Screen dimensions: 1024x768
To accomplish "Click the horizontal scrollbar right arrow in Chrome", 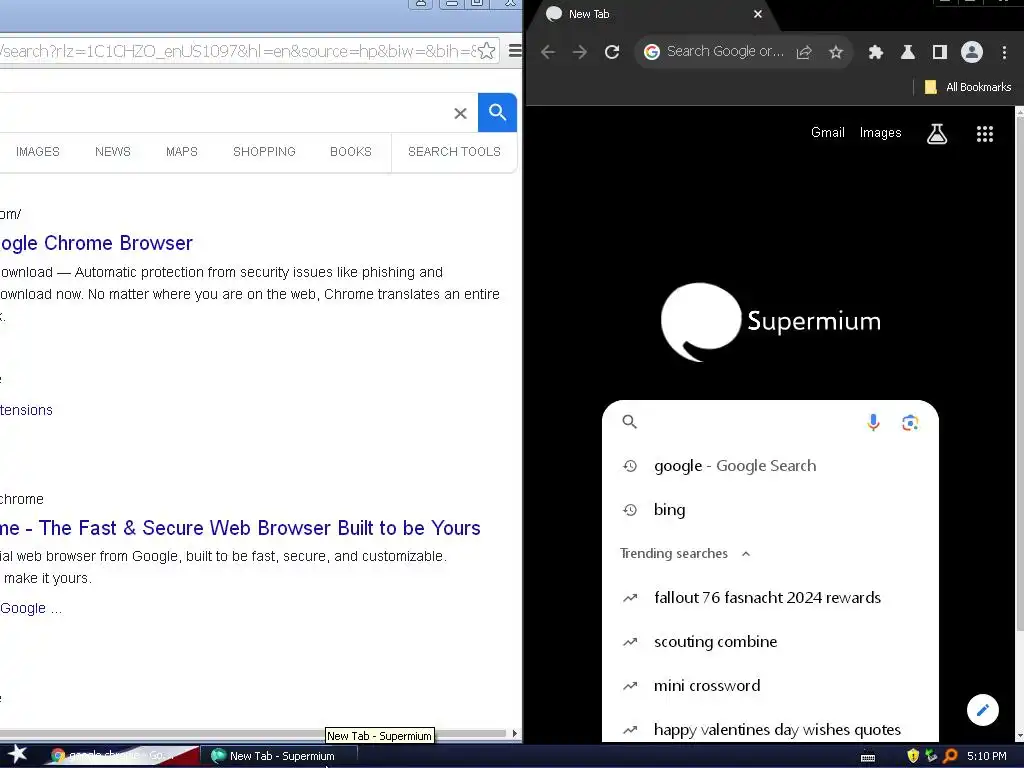I will coord(515,733).
